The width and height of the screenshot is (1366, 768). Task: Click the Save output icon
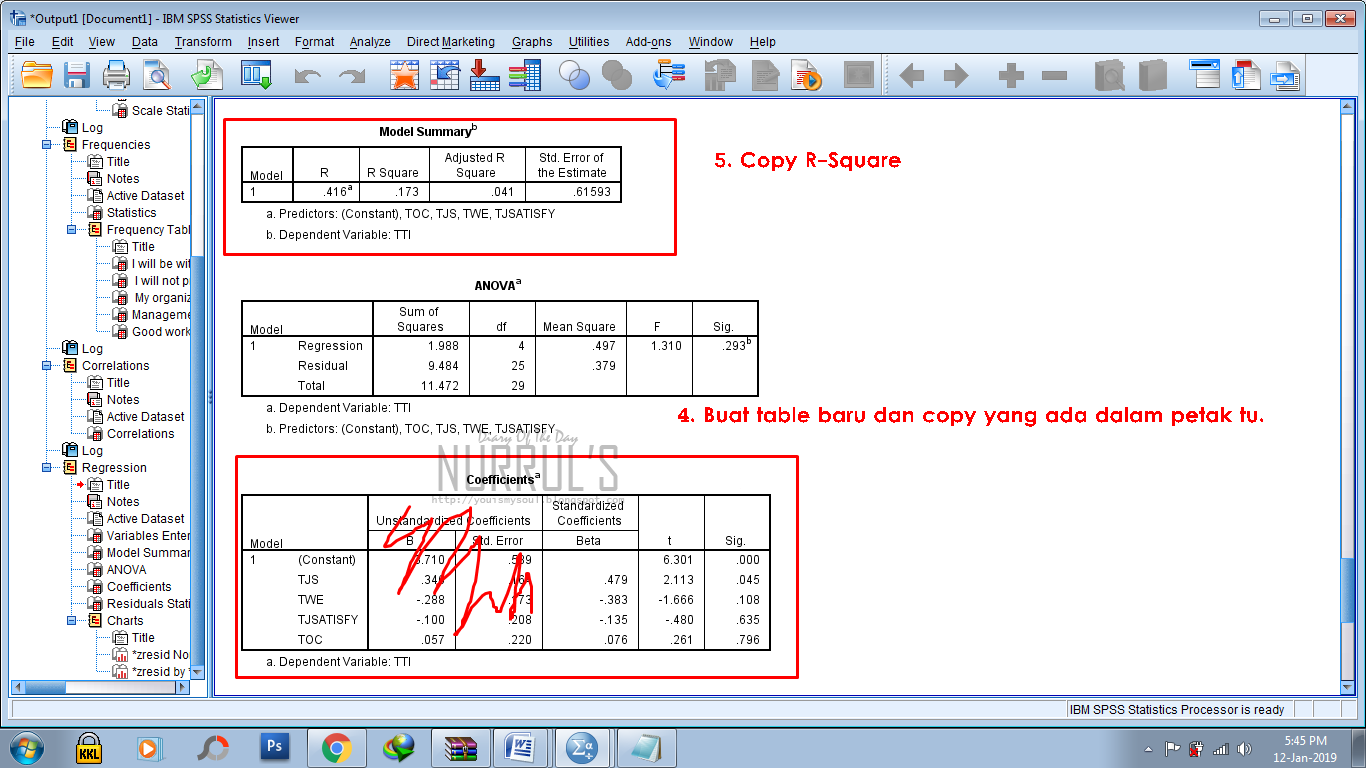point(74,73)
